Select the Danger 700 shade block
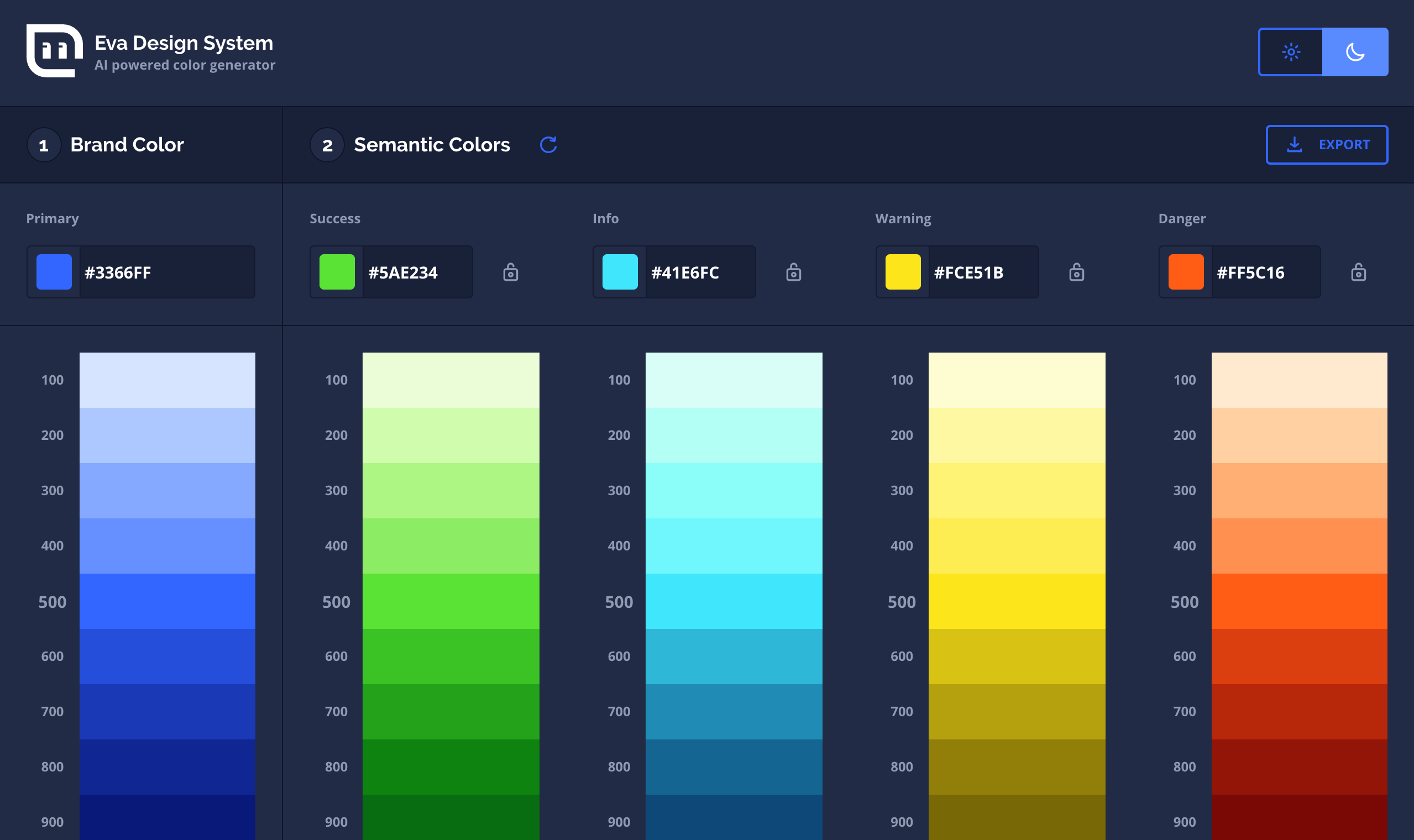This screenshot has width=1414, height=840. click(1299, 711)
